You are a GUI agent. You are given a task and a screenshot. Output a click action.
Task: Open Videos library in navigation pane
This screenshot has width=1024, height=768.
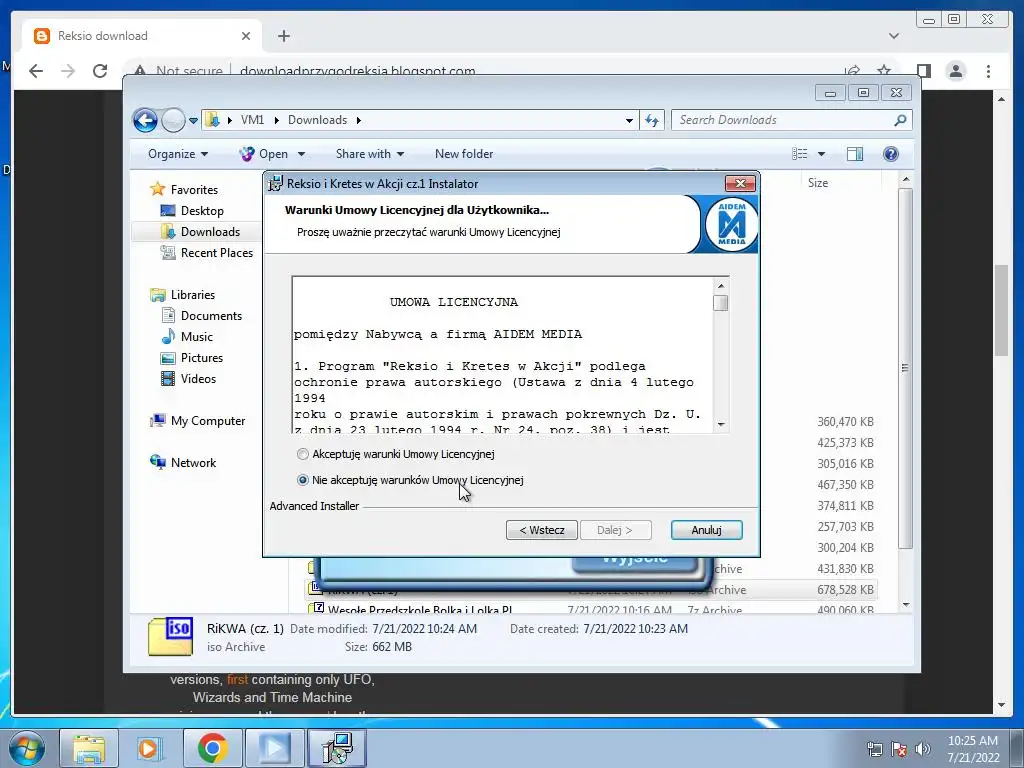[198, 378]
